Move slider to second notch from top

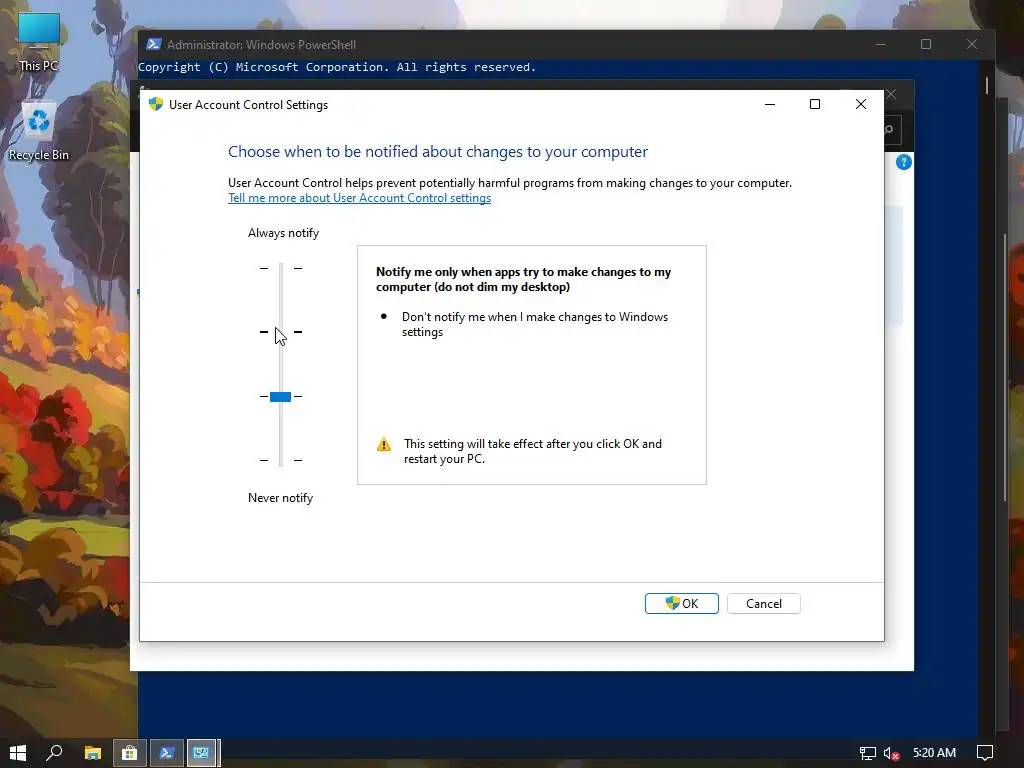pyautogui.click(x=281, y=332)
